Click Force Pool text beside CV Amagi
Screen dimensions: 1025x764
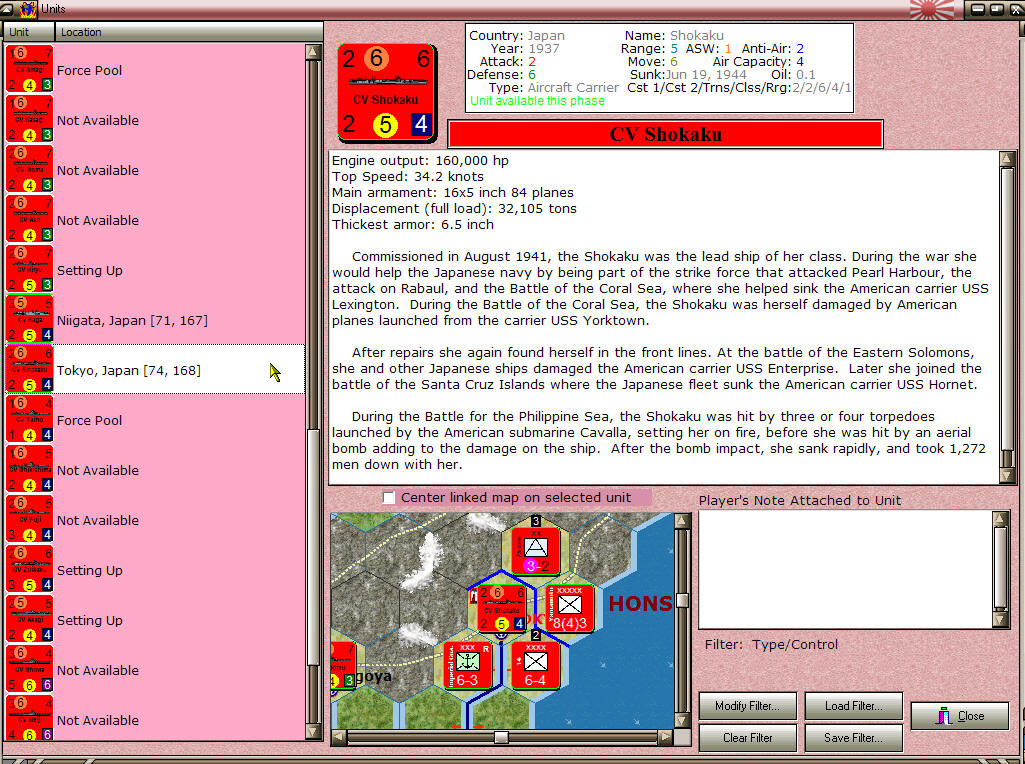tap(90, 71)
